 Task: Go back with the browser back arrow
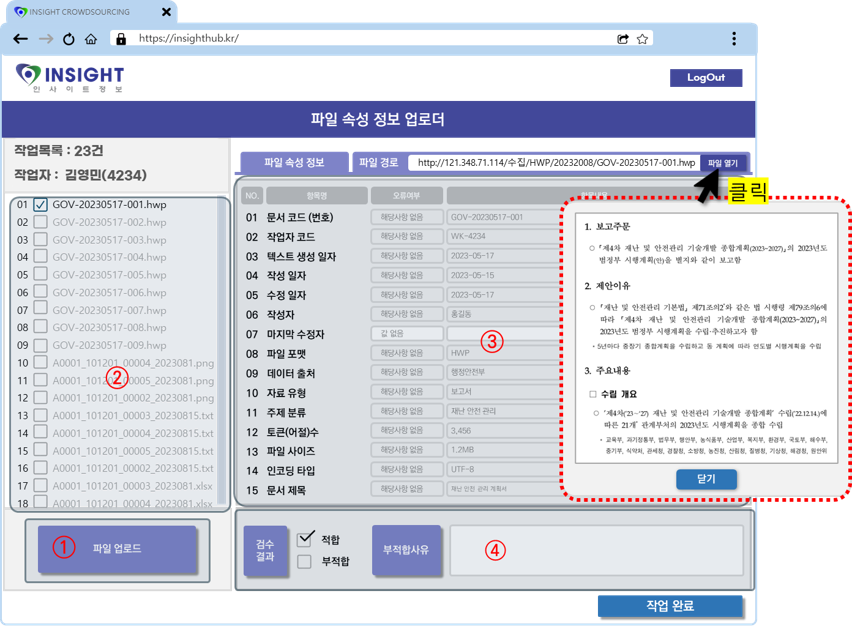(21, 39)
